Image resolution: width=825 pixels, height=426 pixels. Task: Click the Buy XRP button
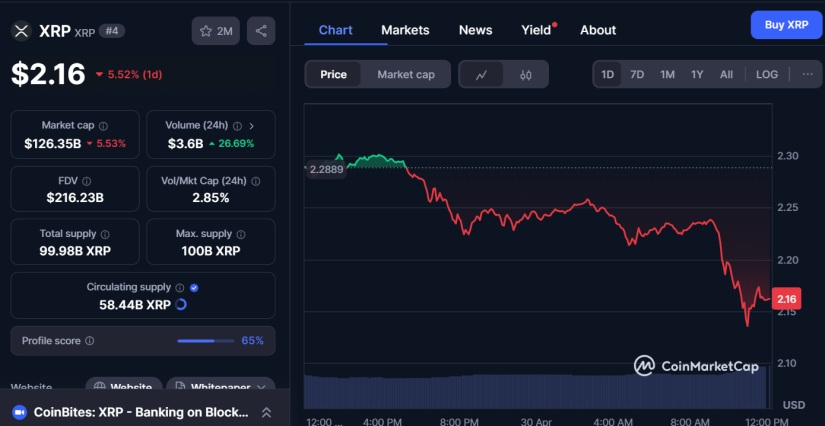(x=786, y=25)
